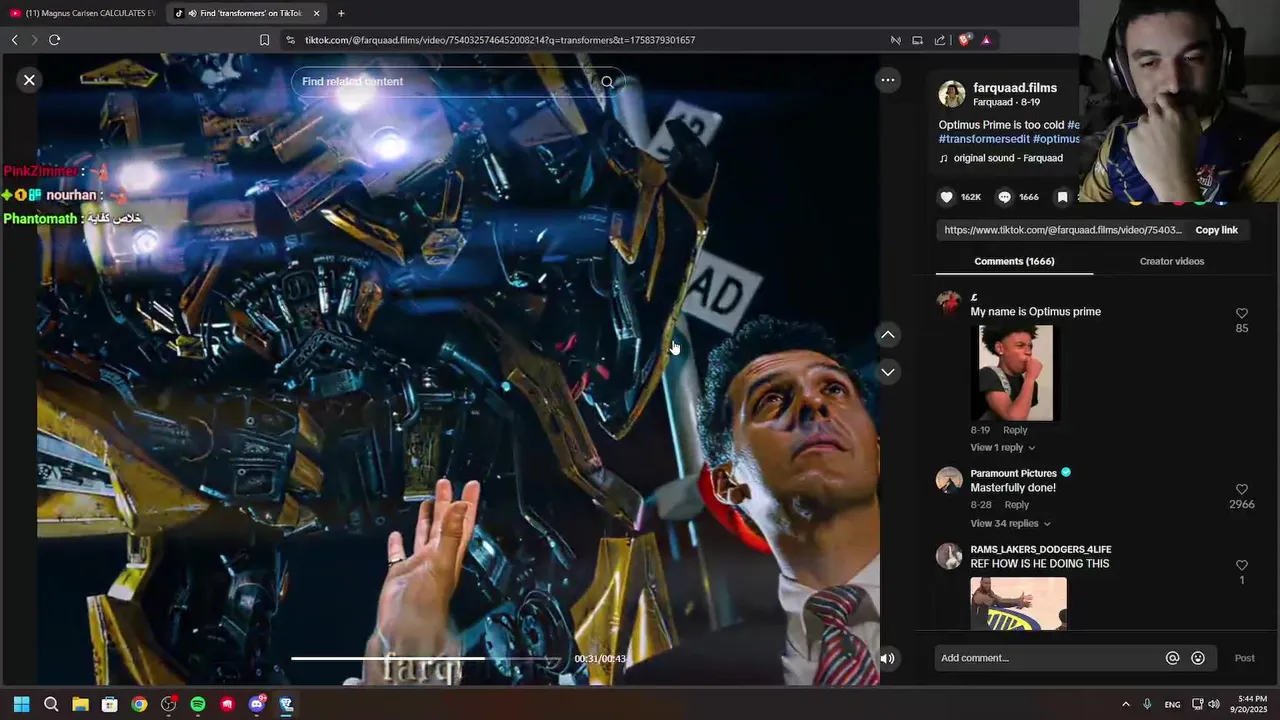Open a new browser tab
Image resolution: width=1280 pixels, height=720 pixels.
point(341,13)
